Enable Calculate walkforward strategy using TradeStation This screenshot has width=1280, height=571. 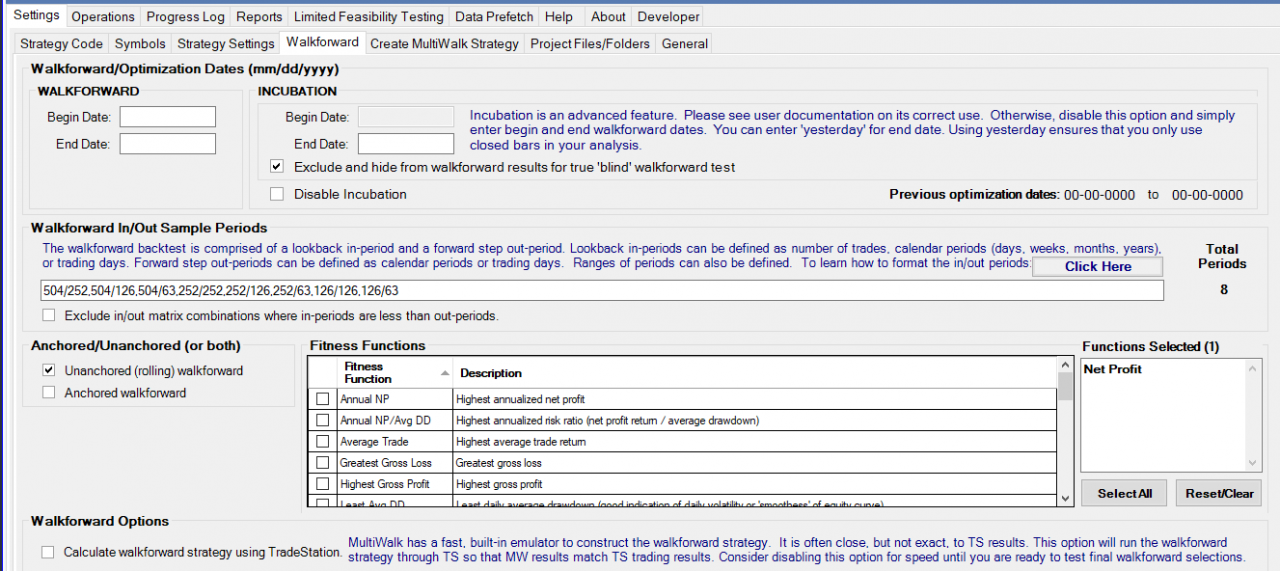coord(49,552)
